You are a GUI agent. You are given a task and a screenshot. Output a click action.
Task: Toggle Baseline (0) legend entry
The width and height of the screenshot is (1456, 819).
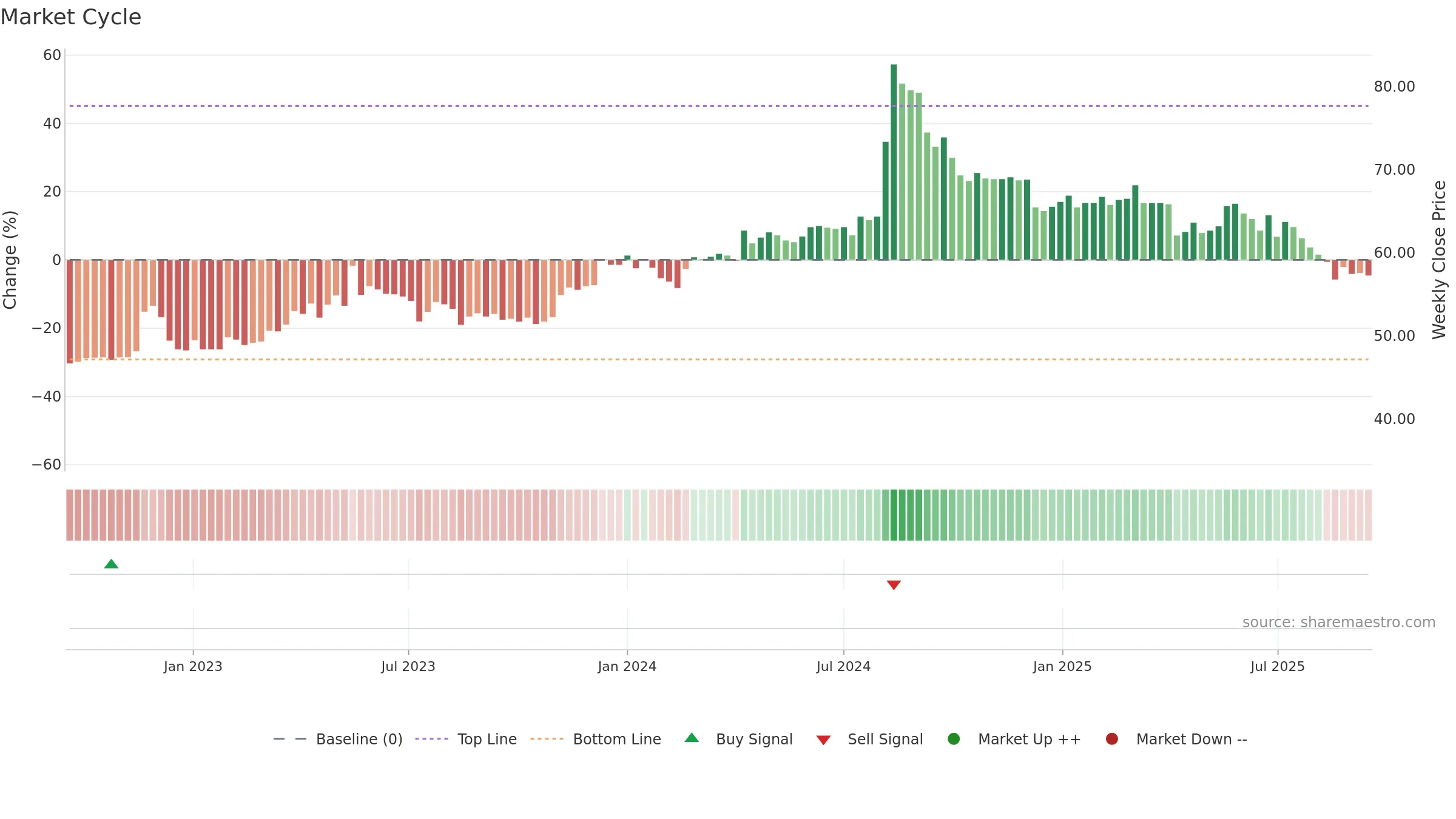coord(338,739)
